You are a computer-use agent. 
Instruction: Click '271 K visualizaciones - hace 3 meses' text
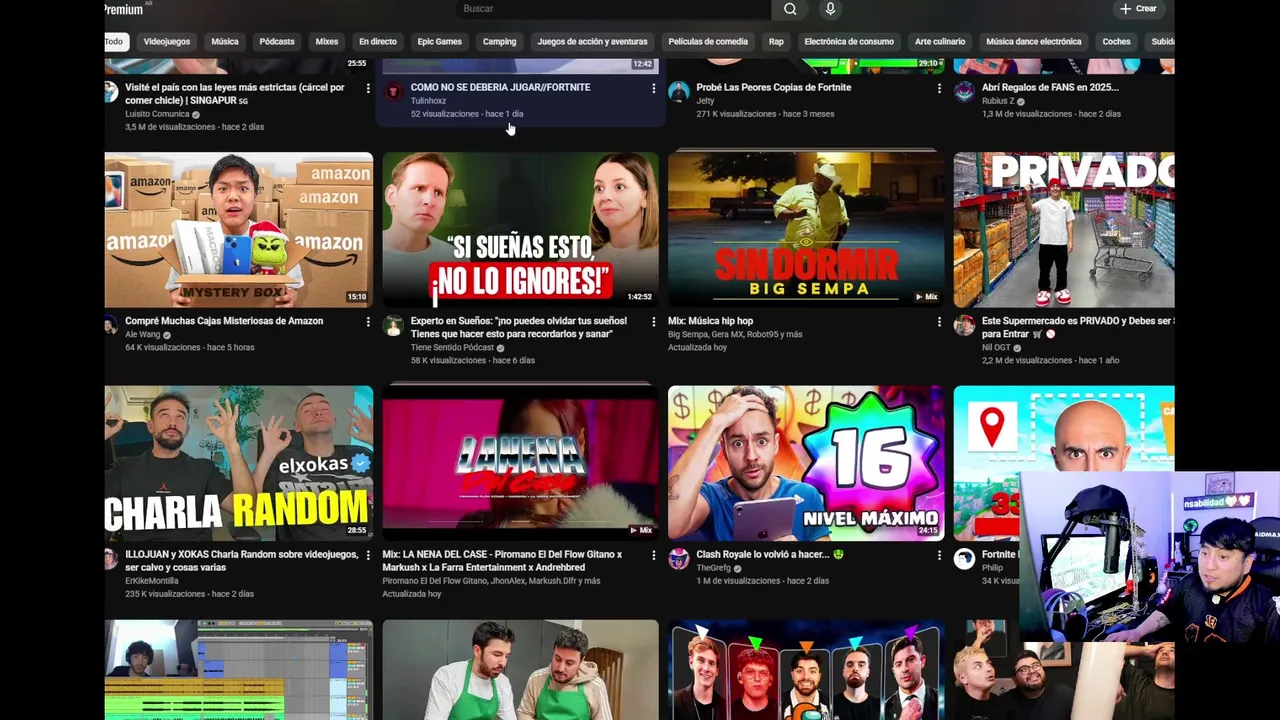[765, 114]
